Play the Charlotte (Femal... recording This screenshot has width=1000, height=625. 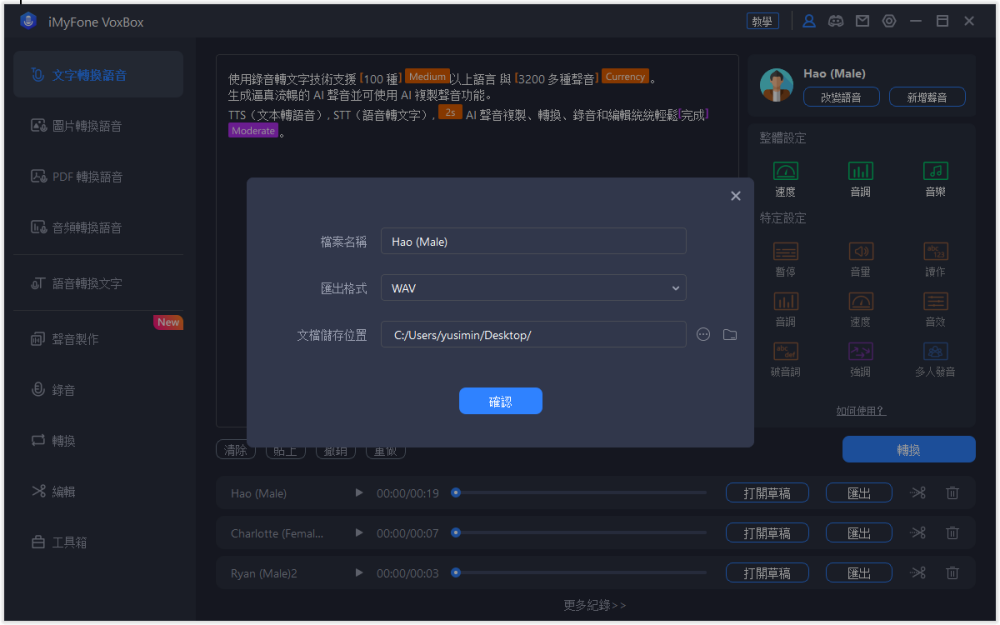click(x=359, y=533)
